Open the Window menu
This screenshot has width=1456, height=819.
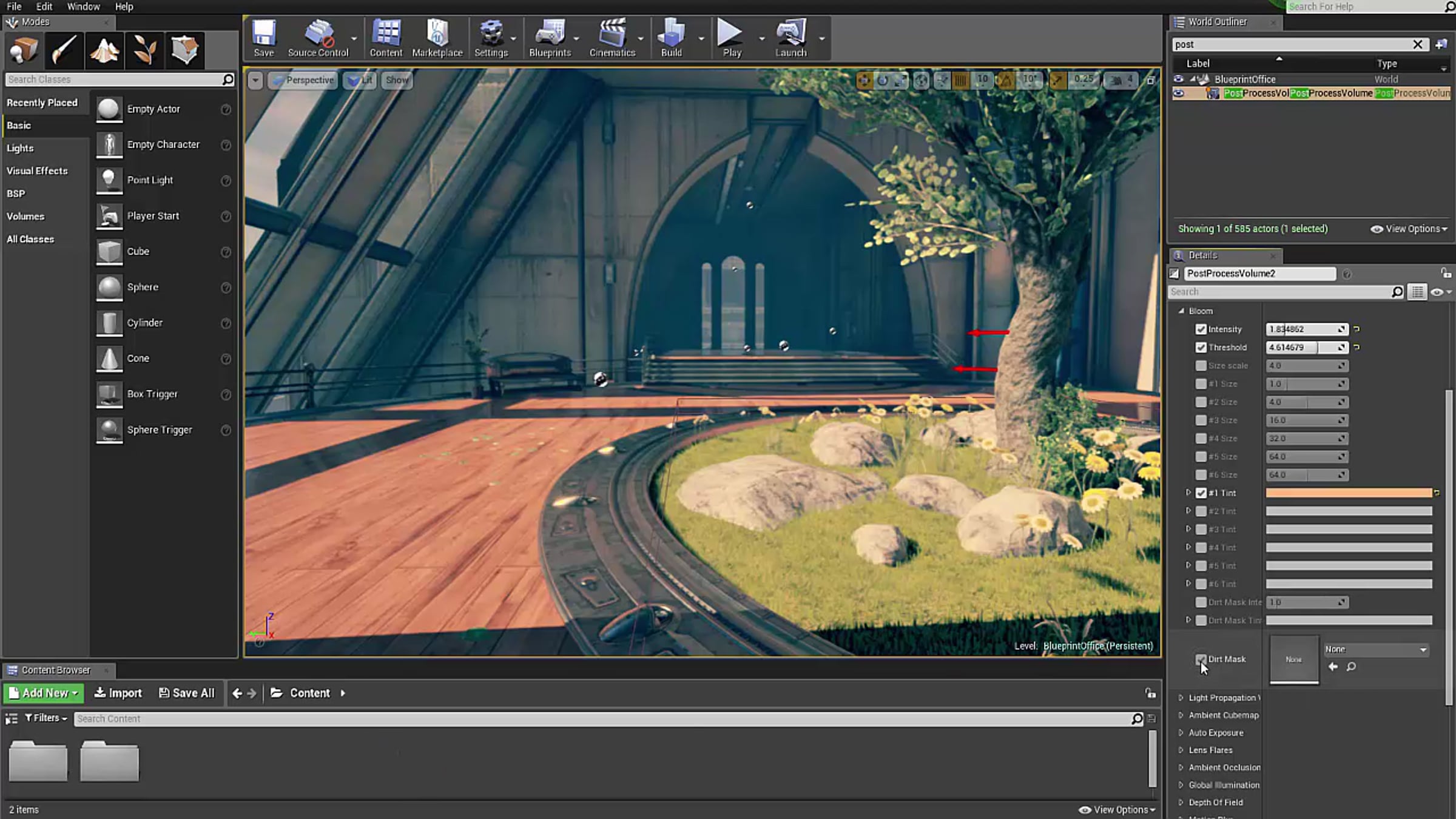pos(83,6)
